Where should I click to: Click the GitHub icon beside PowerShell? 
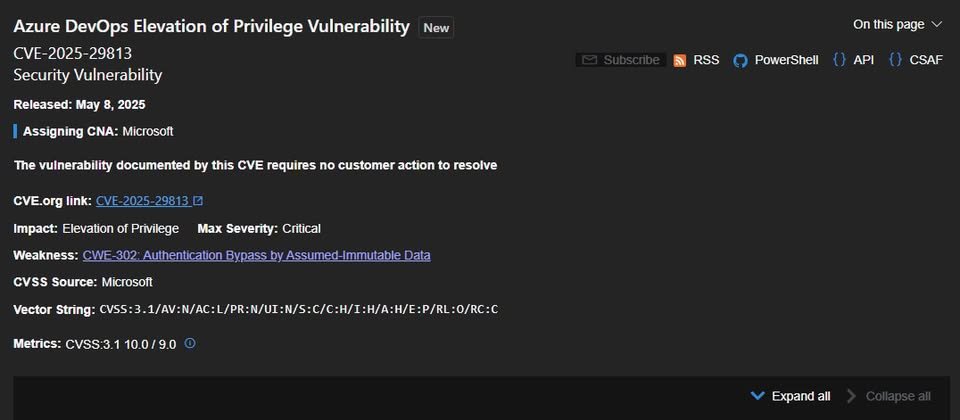coord(740,60)
